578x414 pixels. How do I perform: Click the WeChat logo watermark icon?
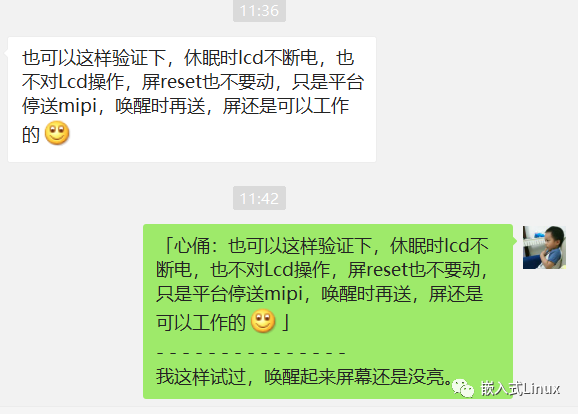coord(463,388)
